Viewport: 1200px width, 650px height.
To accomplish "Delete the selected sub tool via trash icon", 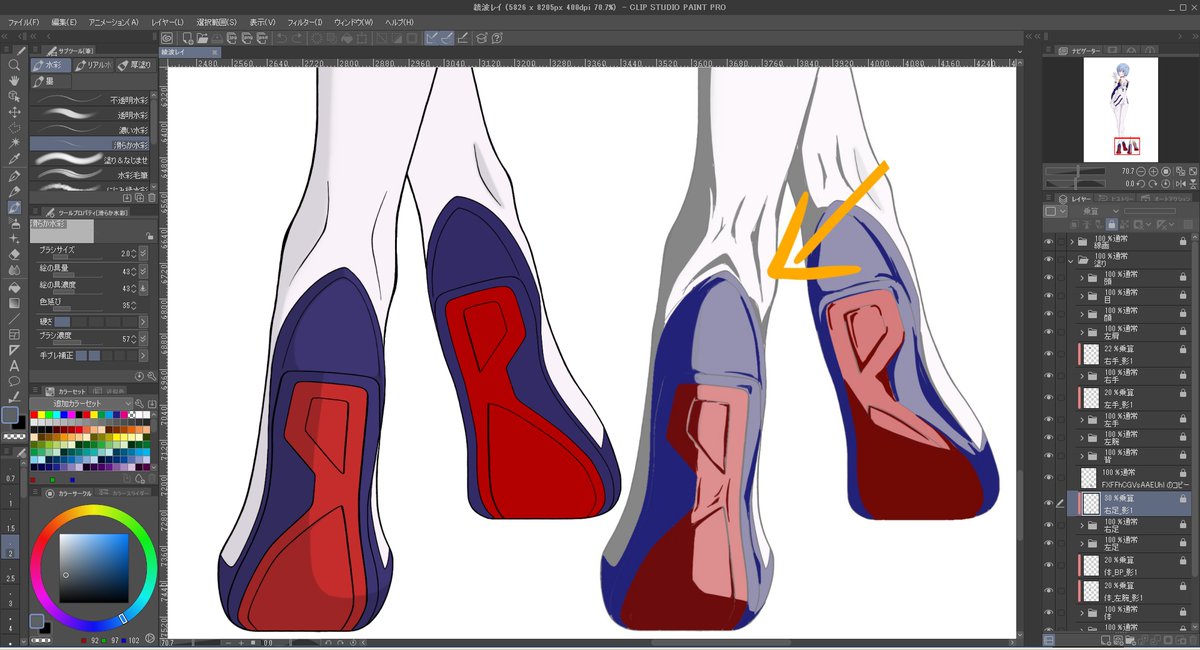I will (x=151, y=198).
